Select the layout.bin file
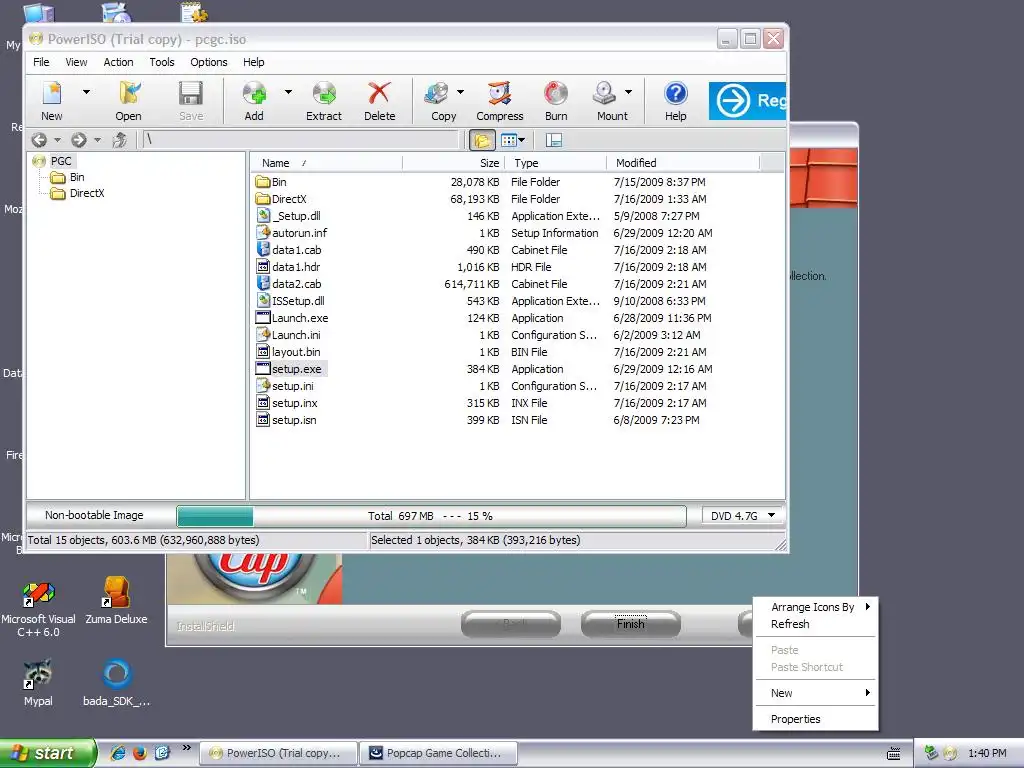 coord(296,352)
